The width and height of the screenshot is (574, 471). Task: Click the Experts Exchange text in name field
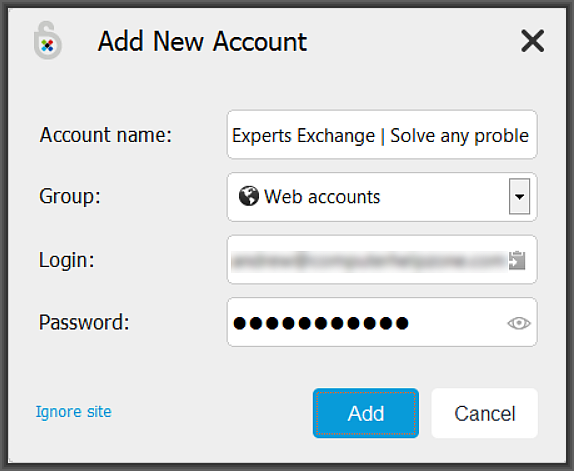pos(303,136)
